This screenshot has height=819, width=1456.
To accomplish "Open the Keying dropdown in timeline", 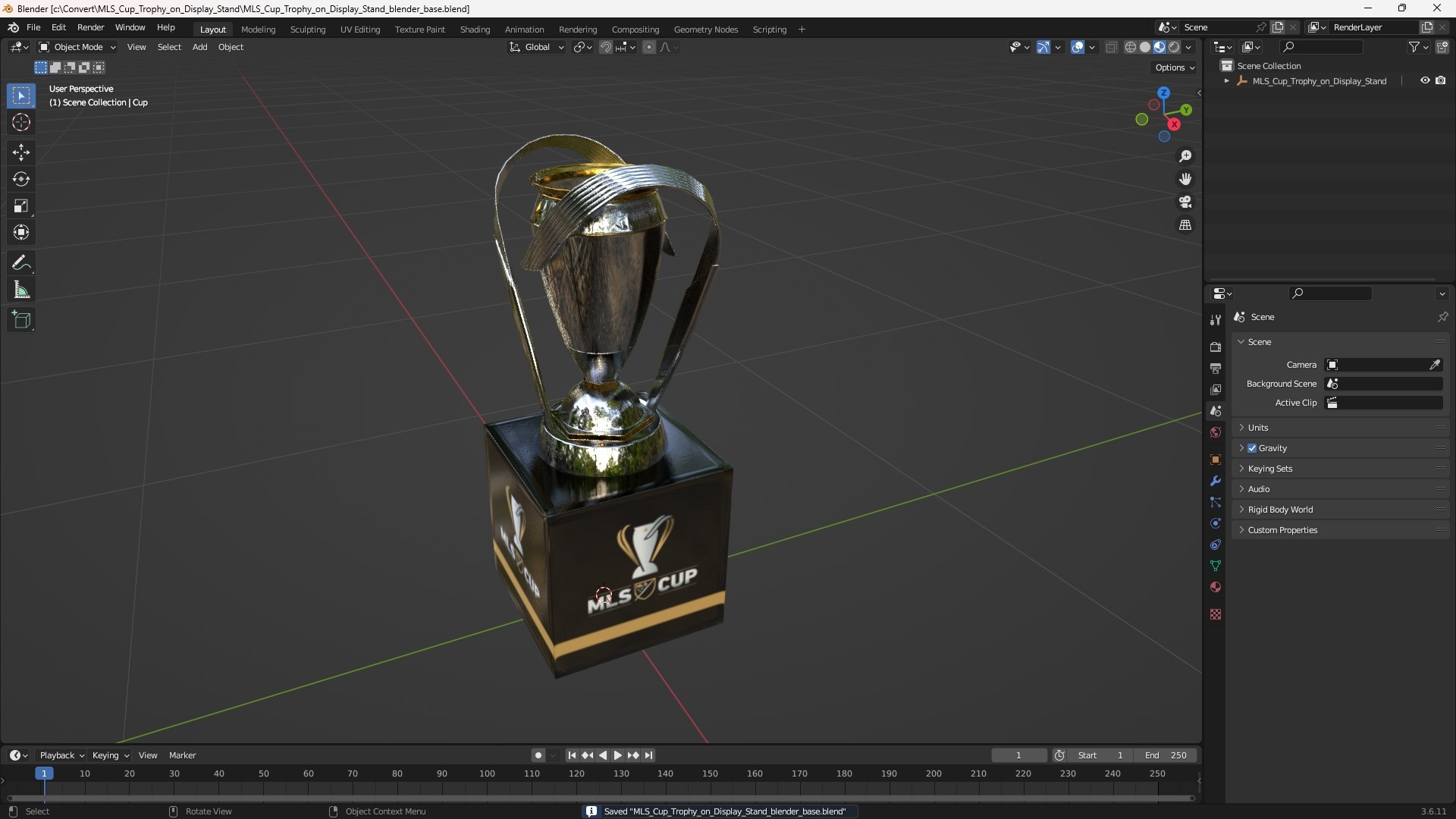I will [x=111, y=755].
